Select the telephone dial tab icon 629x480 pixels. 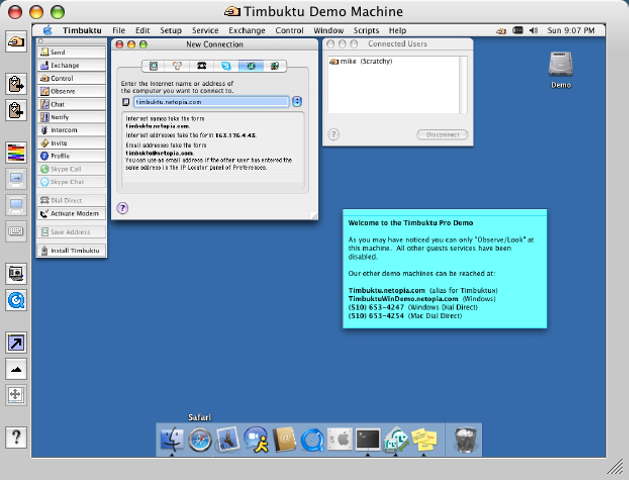[201, 66]
